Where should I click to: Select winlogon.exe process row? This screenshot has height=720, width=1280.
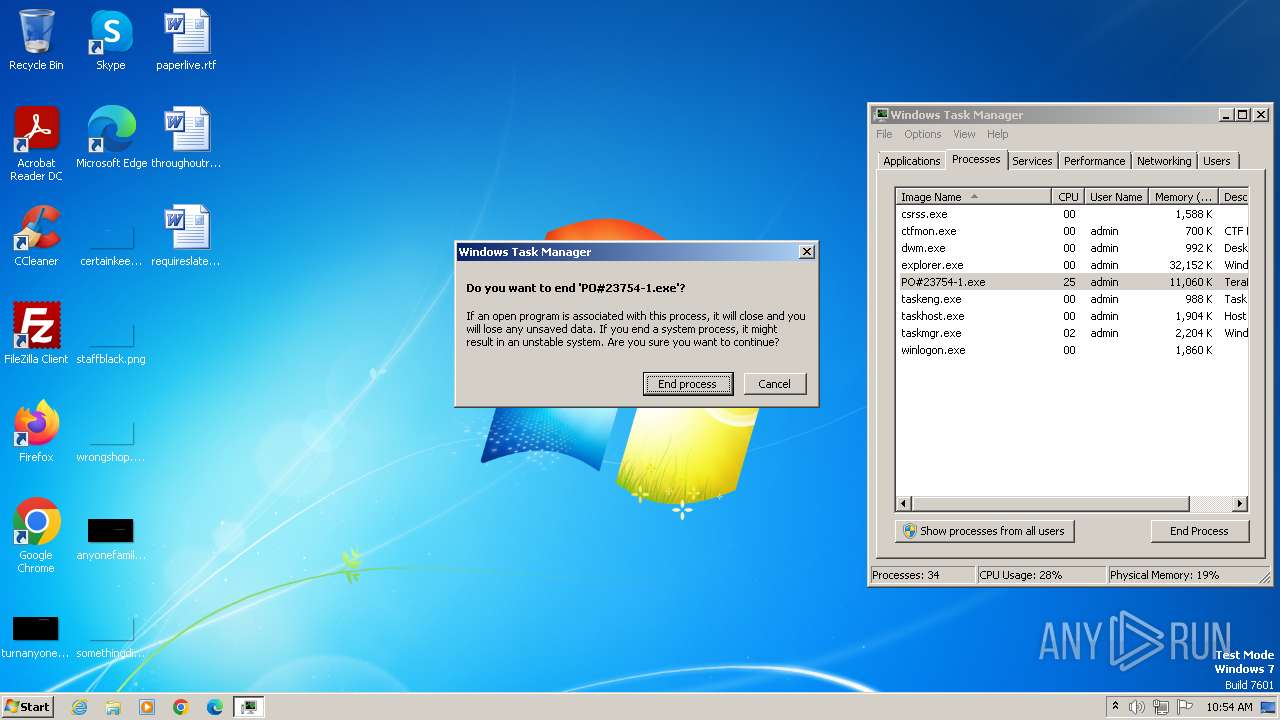[1072, 350]
